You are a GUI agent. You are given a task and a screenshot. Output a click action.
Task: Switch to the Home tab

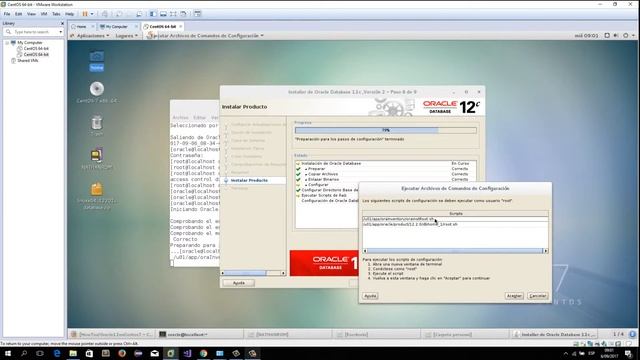[x=81, y=27]
